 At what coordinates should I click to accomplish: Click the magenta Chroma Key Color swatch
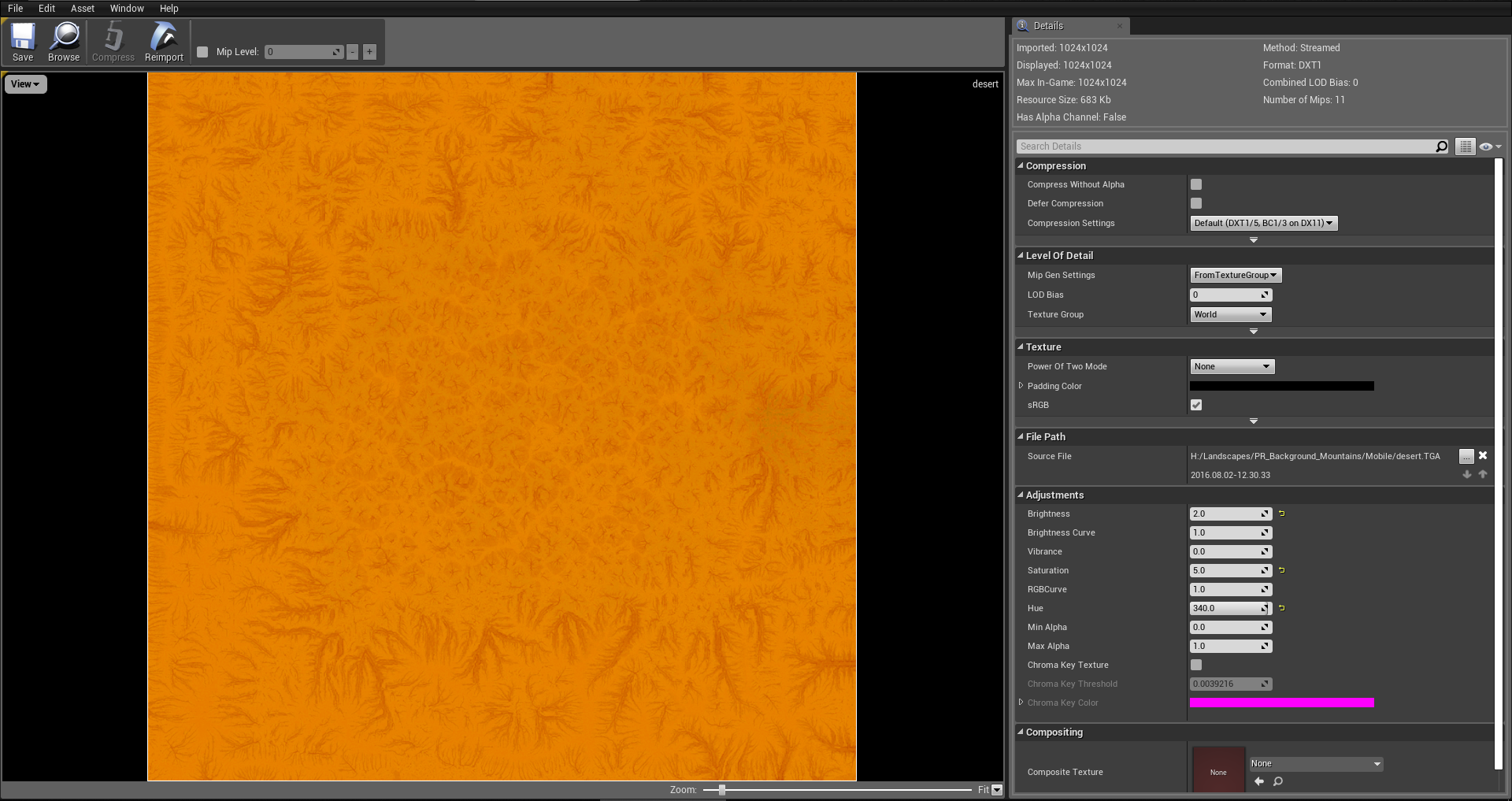1281,703
